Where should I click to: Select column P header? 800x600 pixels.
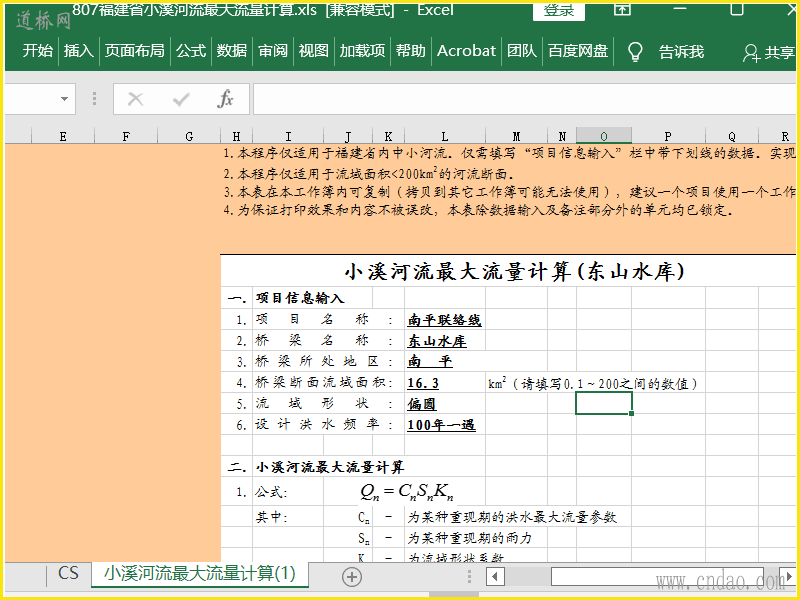pos(668,136)
